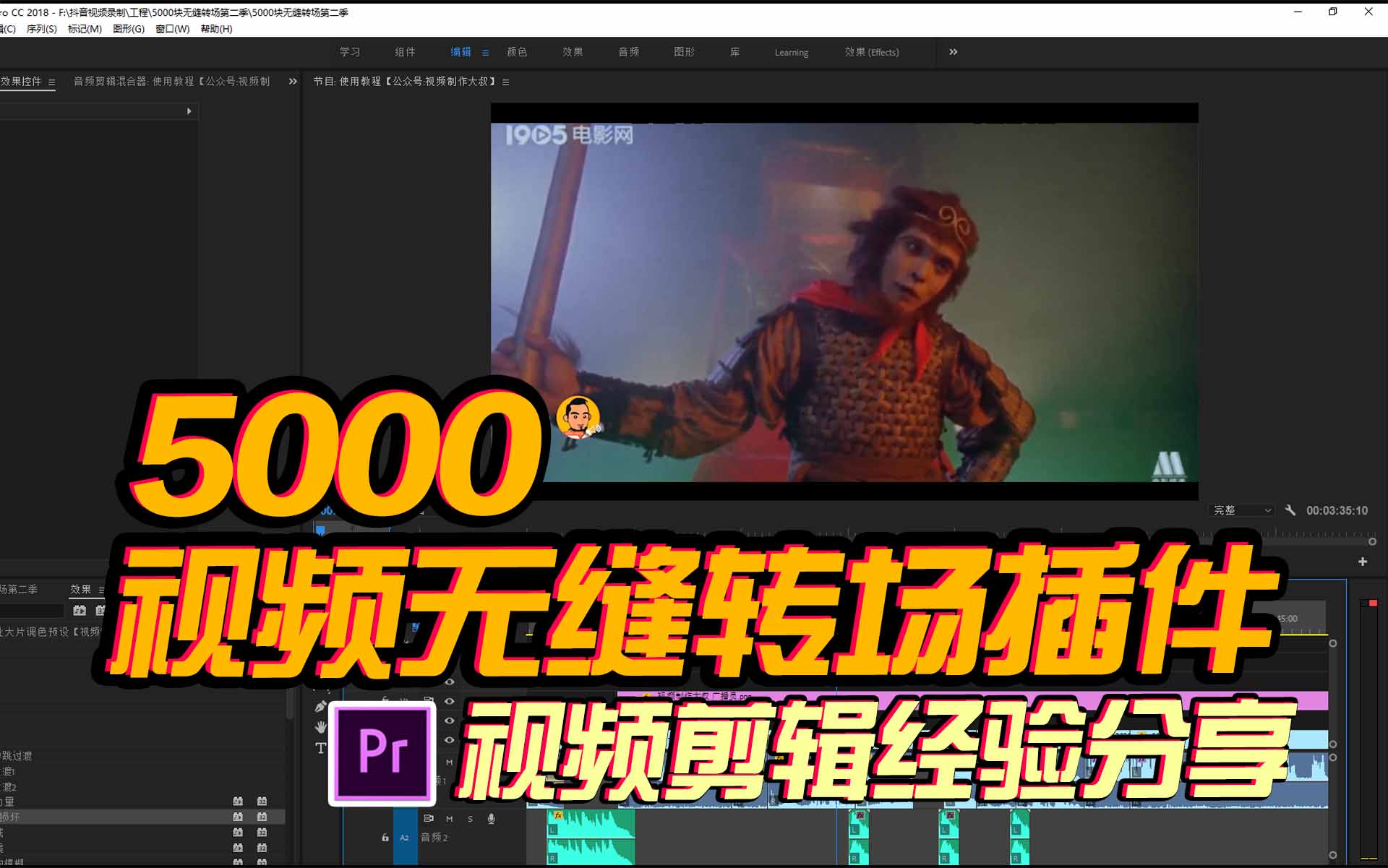Select the project tab ending in 场第二季
This screenshot has width=1388, height=868.
[19, 590]
